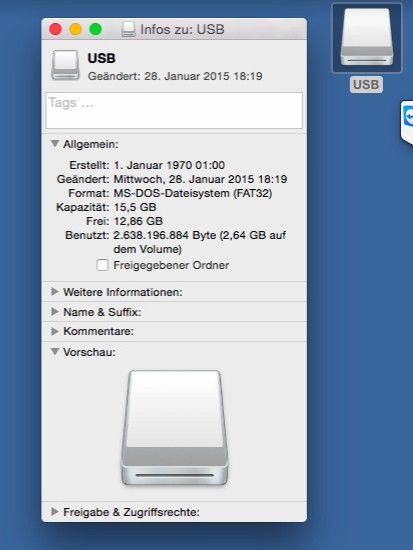Click the Freigegebener Ordner label text
Viewport: 413px width, 550px height.
171,265
